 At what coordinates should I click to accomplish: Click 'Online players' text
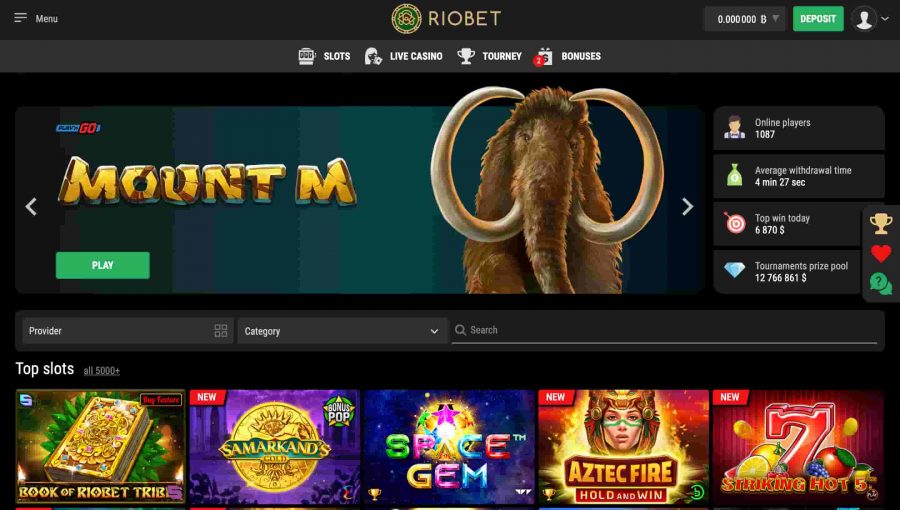pyautogui.click(x=782, y=123)
